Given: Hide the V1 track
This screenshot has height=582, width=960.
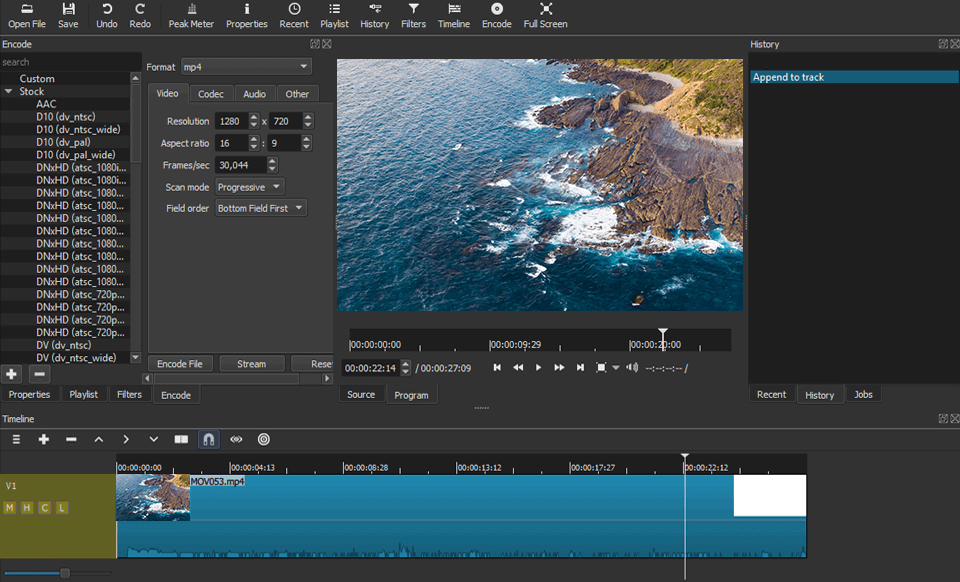Looking at the screenshot, I should [27, 507].
